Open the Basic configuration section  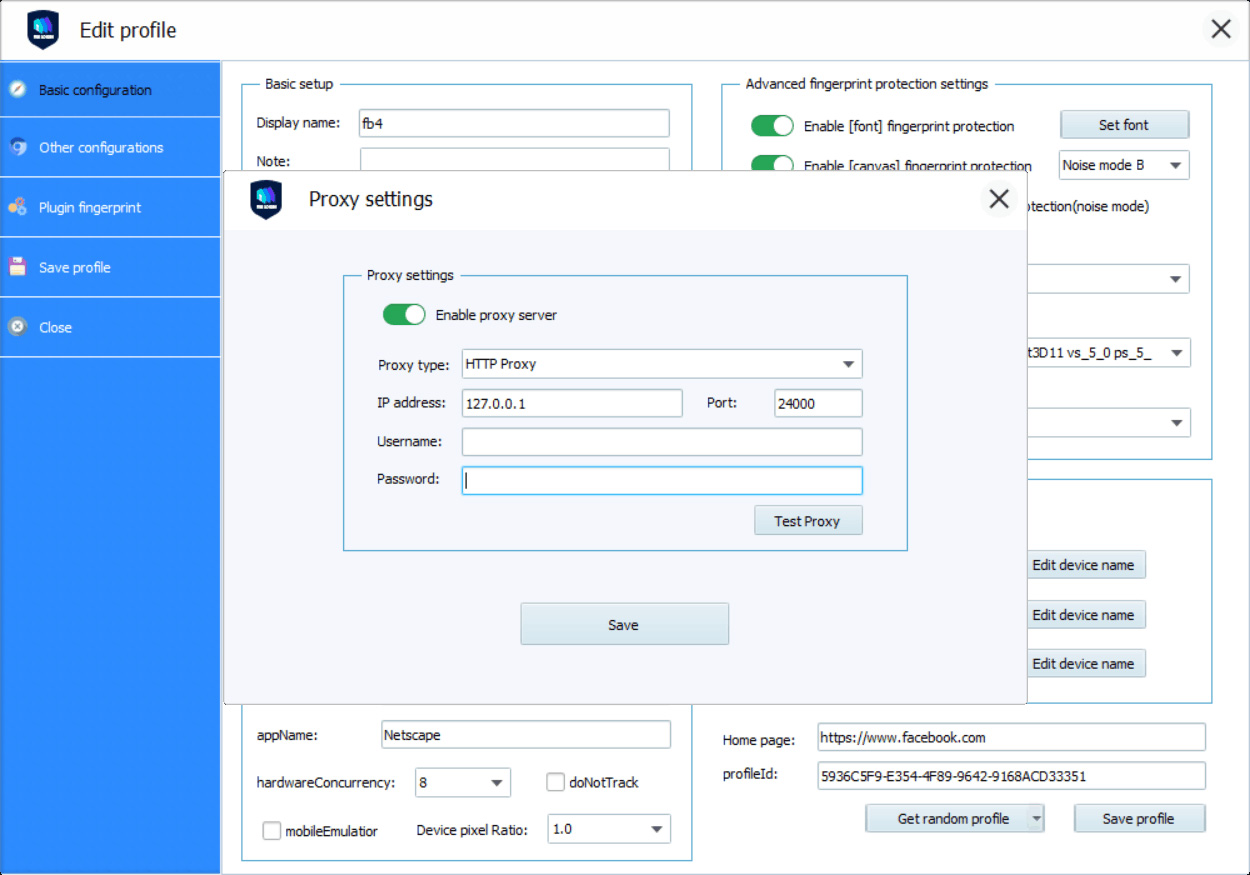click(x=110, y=89)
